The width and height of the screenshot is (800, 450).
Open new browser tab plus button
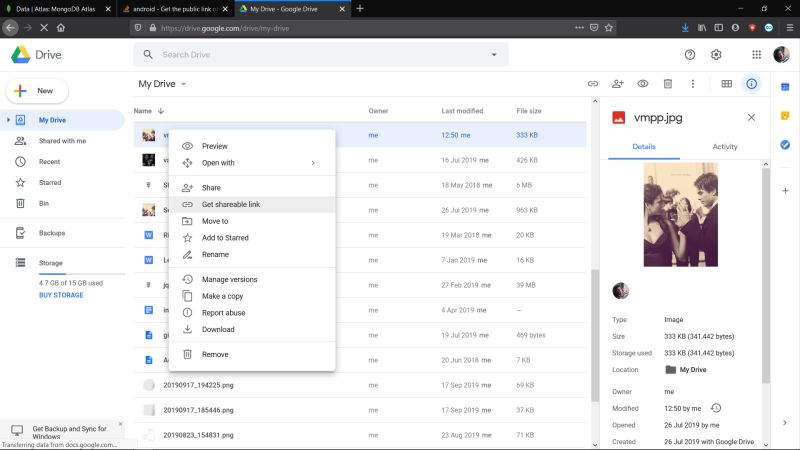click(x=360, y=8)
